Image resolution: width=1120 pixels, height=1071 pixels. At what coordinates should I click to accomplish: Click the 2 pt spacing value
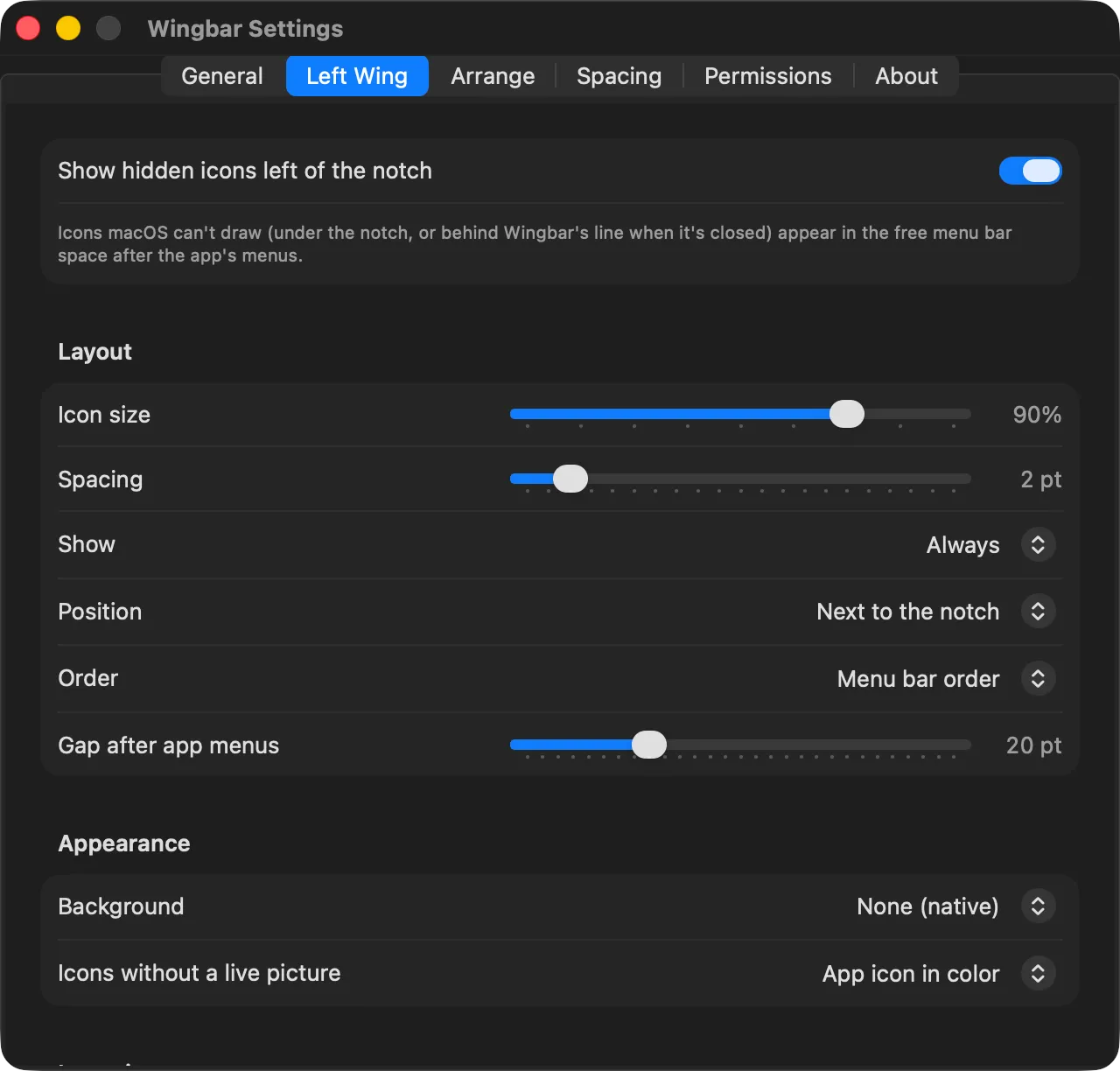pyautogui.click(x=1041, y=479)
